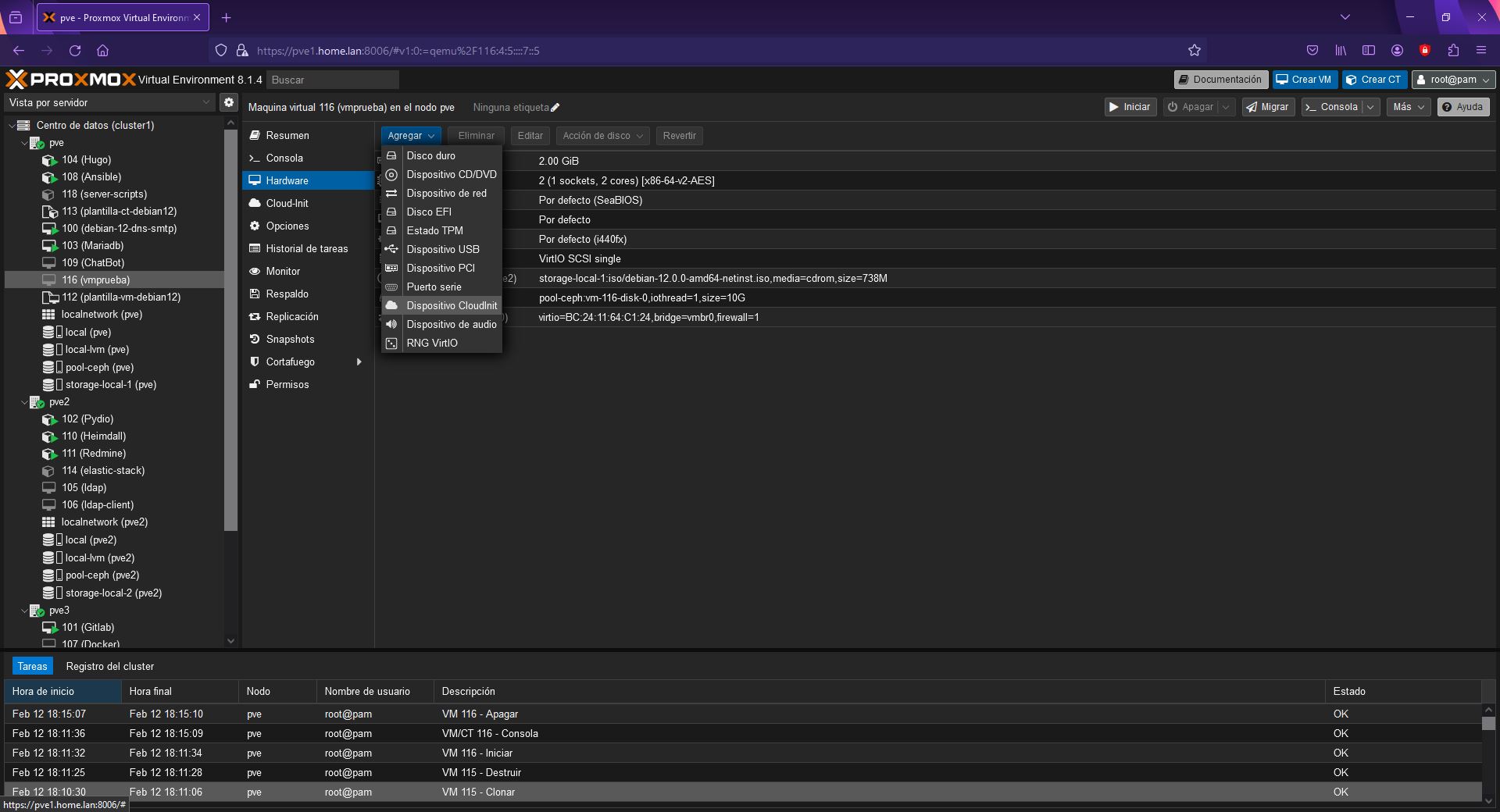The width and height of the screenshot is (1500, 812).
Task: Open the Más dropdown
Action: [1409, 107]
